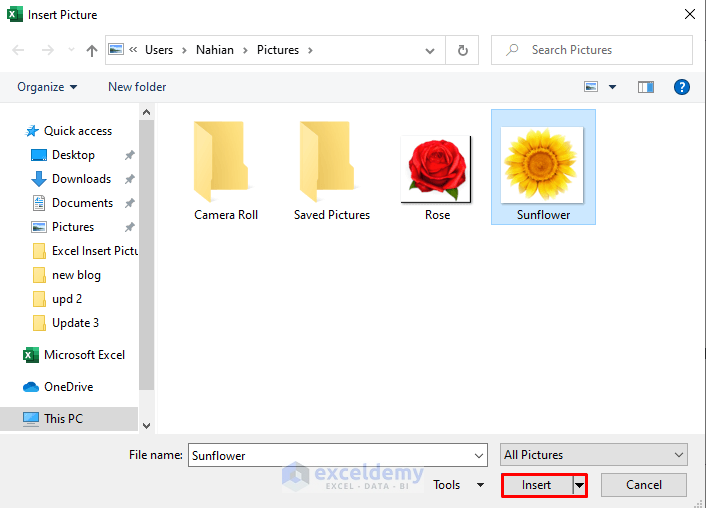The height and width of the screenshot is (508, 706).
Task: Open the Organize menu
Action: 47,87
